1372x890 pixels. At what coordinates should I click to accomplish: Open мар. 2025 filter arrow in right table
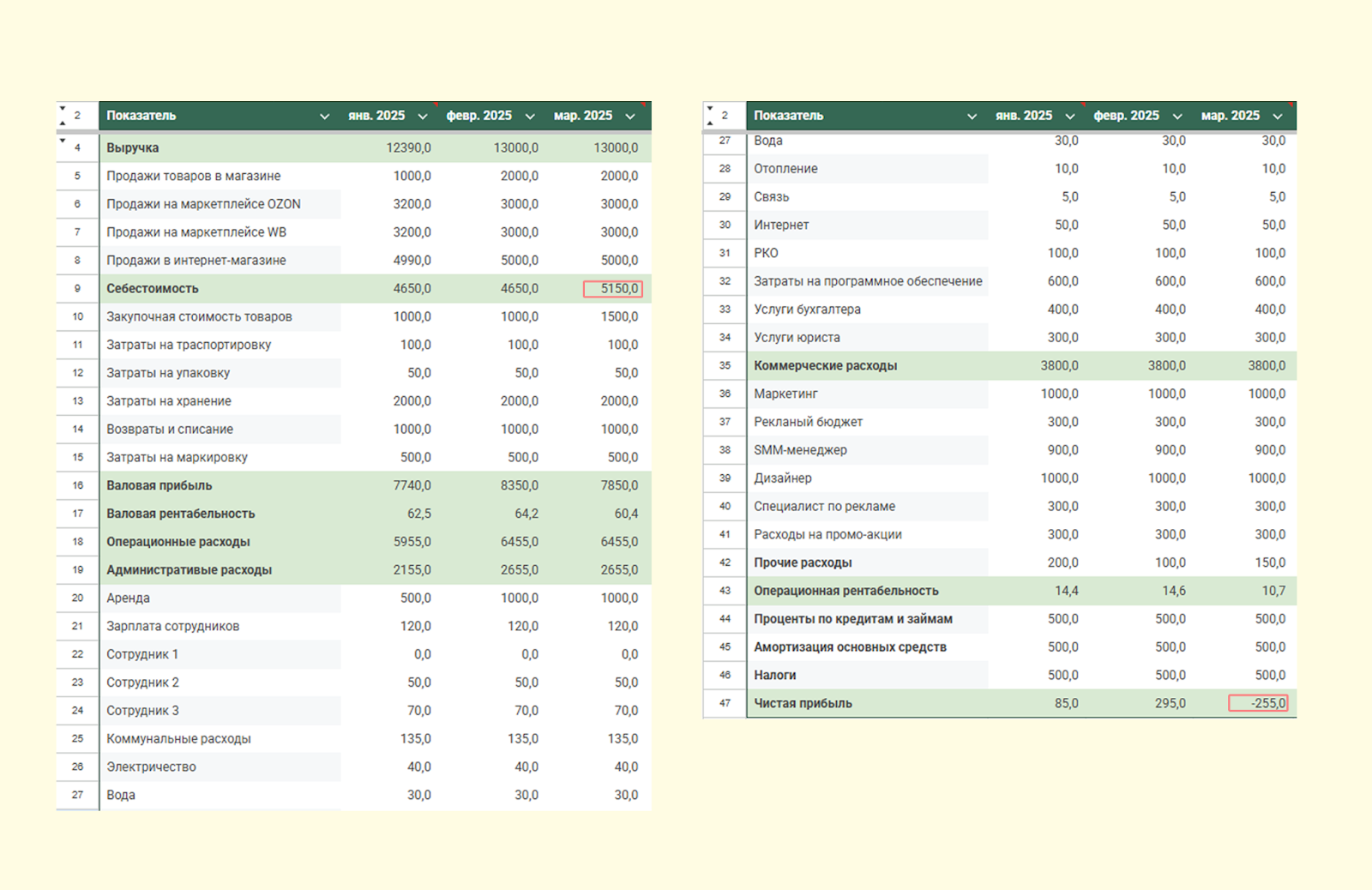[x=1278, y=117]
